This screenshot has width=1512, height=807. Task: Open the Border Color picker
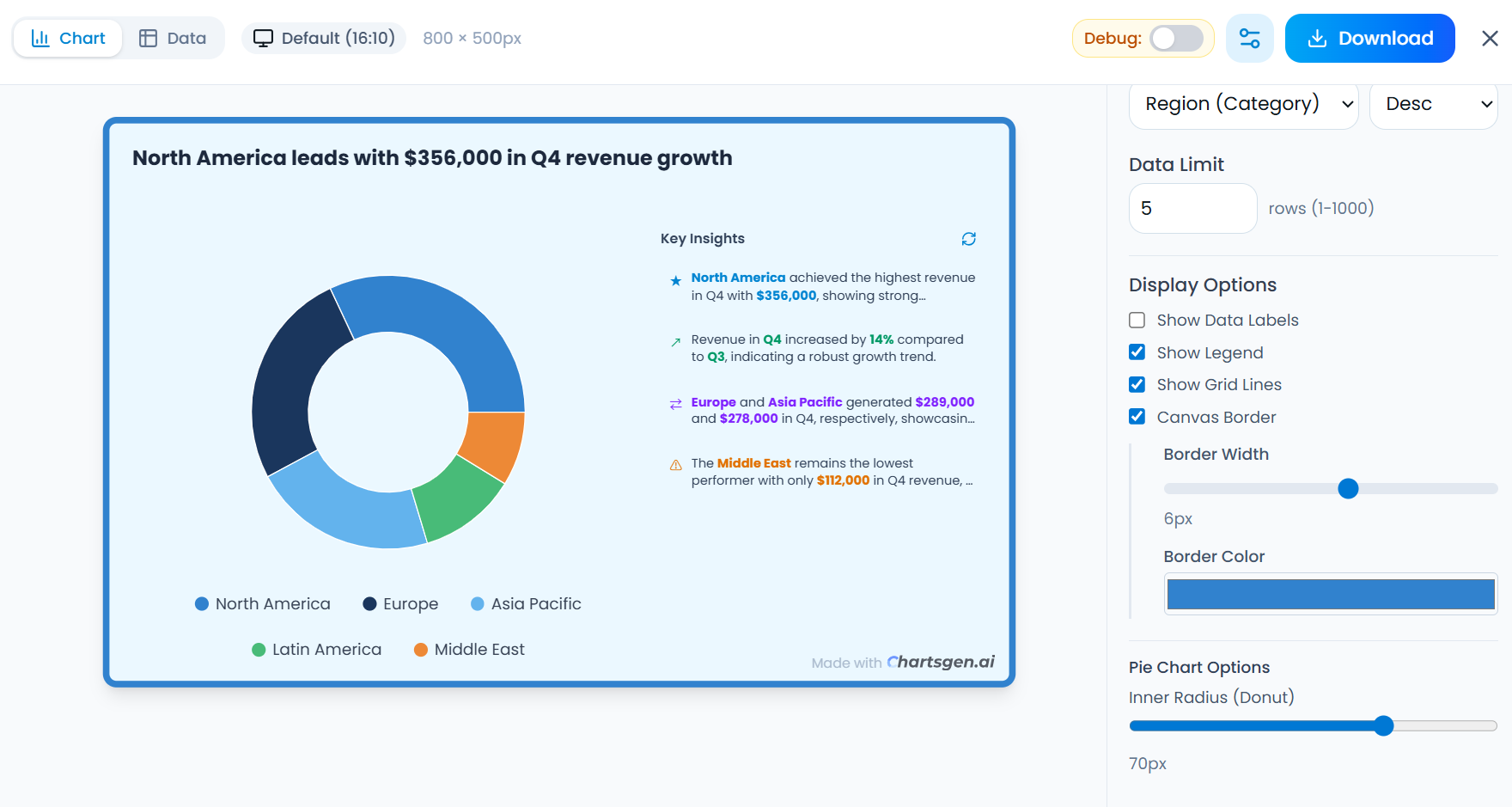coord(1330,594)
